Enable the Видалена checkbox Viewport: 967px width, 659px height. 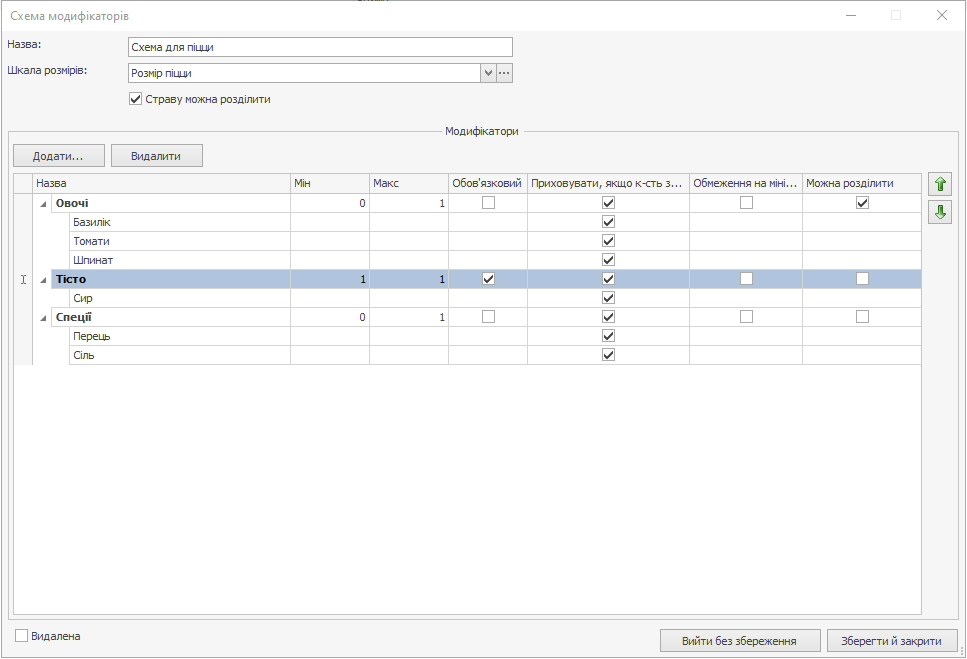(x=22, y=636)
